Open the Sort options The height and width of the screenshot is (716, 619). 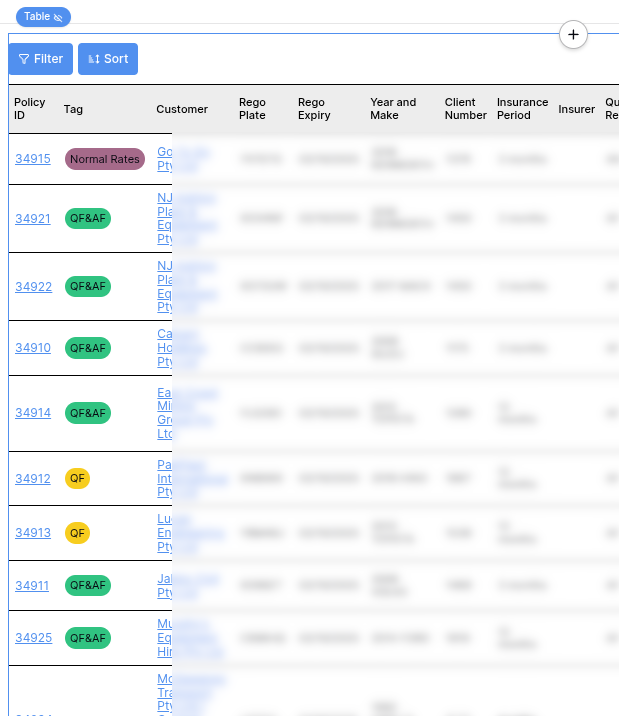pos(108,59)
